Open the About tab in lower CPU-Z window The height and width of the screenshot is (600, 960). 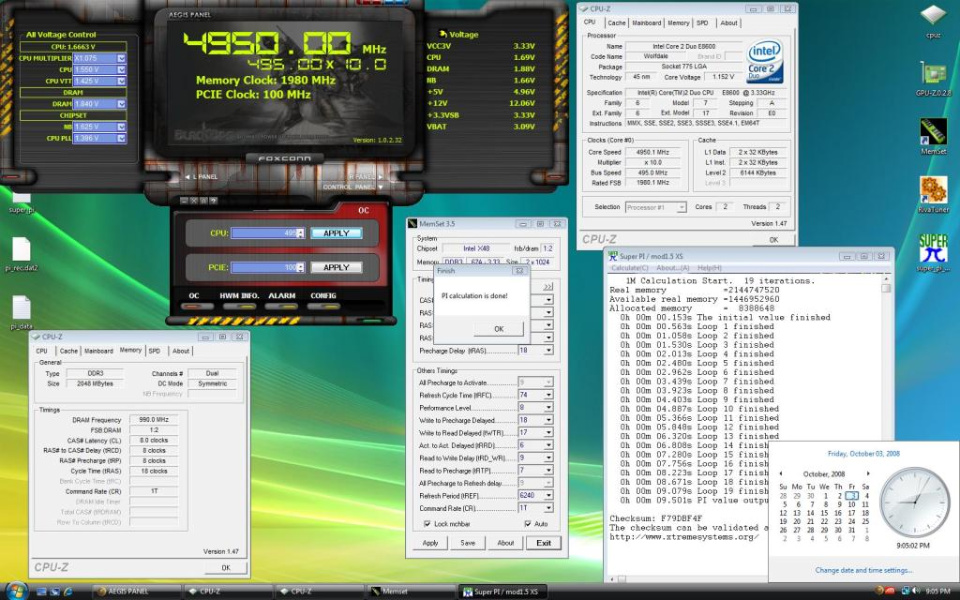pos(181,351)
